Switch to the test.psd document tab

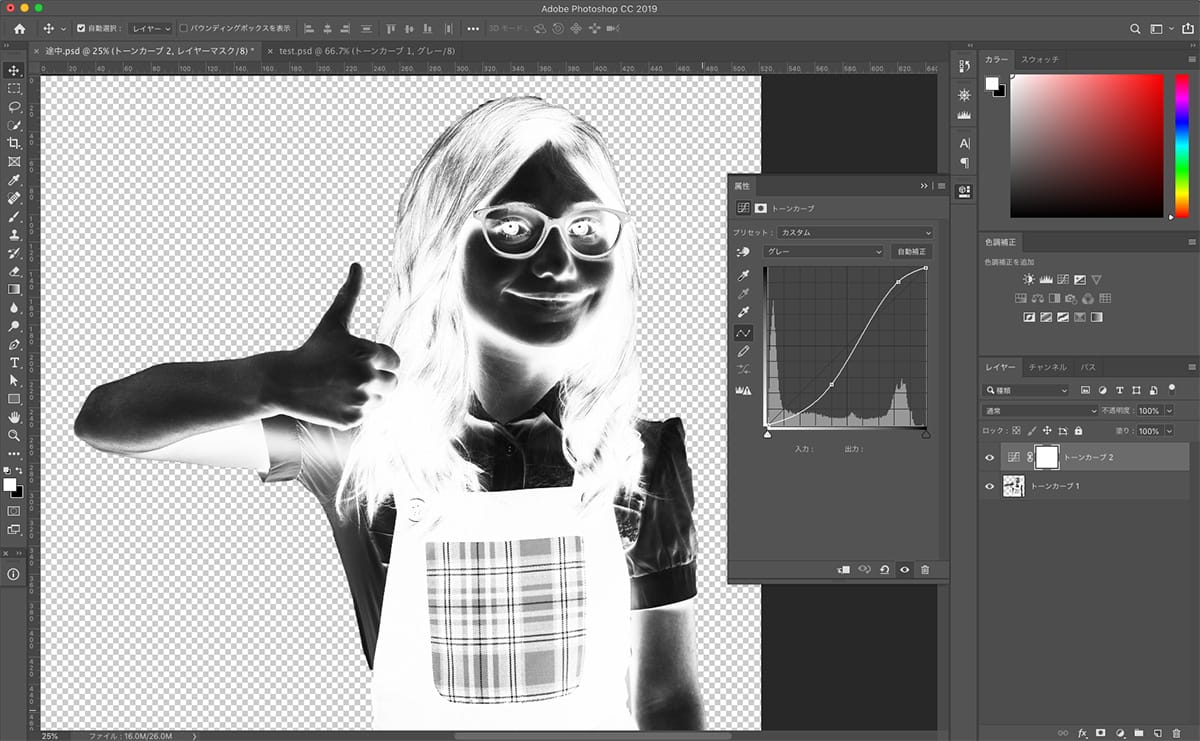coord(366,50)
